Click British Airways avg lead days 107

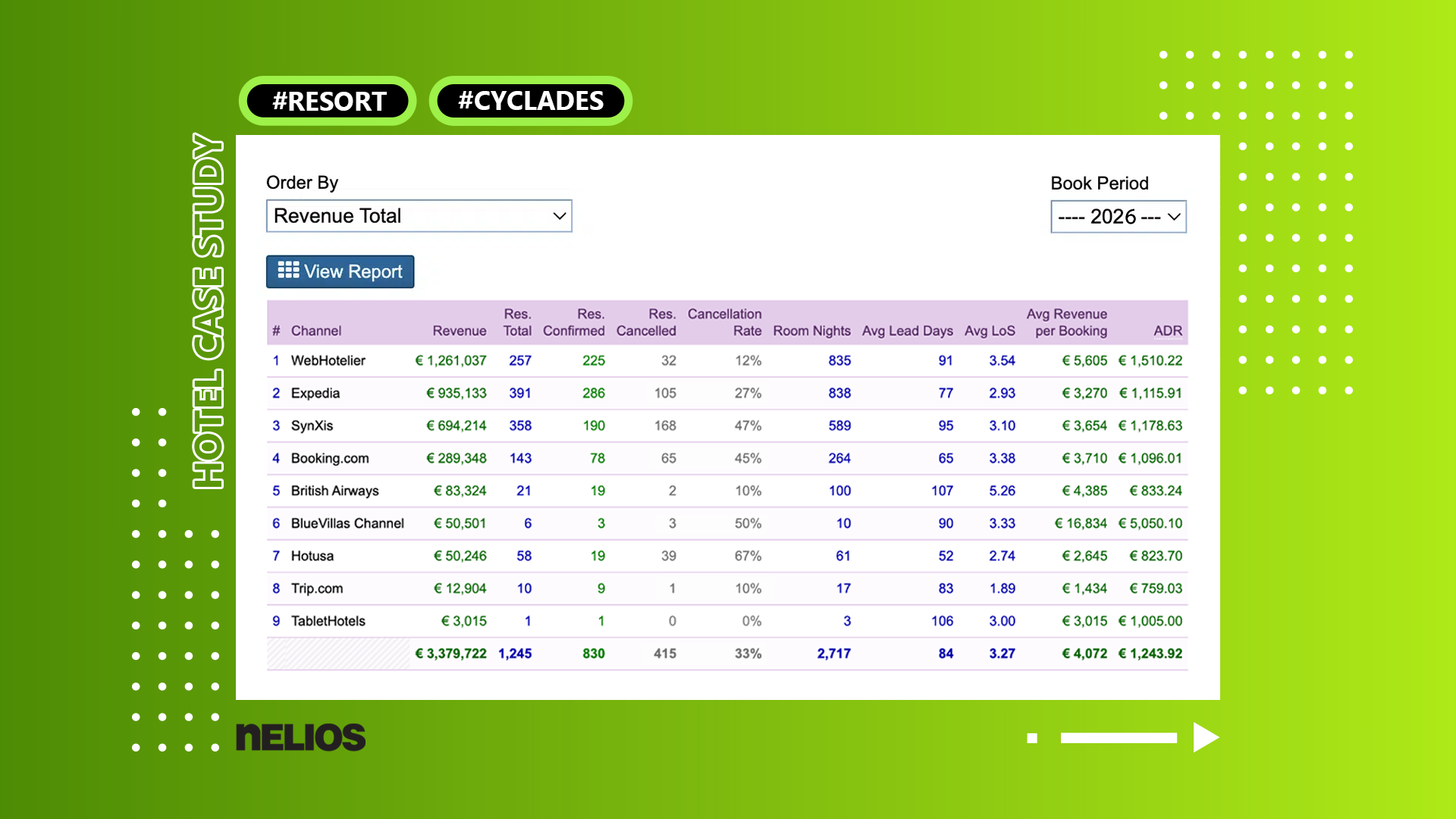tap(943, 491)
